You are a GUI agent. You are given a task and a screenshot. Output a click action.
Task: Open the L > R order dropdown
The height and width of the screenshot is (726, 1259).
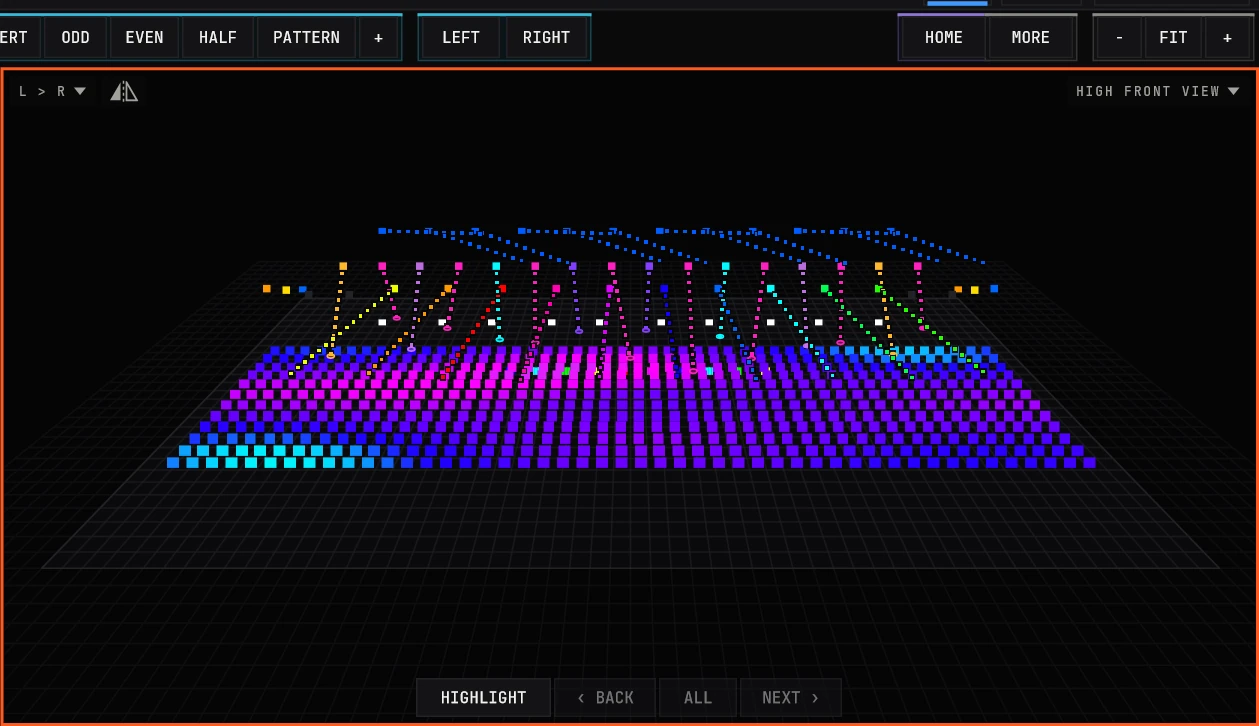(52, 92)
